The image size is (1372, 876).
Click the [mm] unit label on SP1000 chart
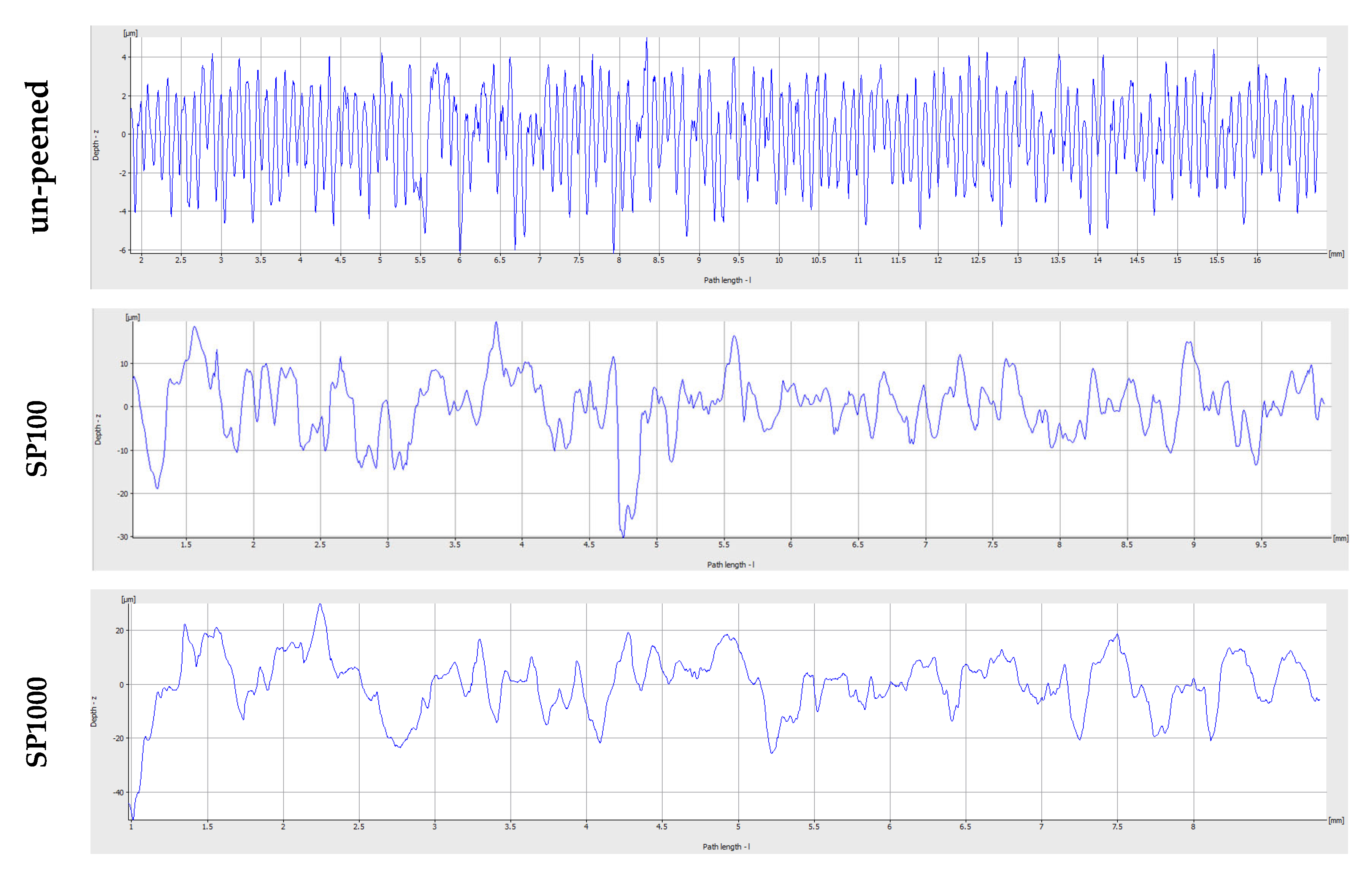click(1336, 821)
